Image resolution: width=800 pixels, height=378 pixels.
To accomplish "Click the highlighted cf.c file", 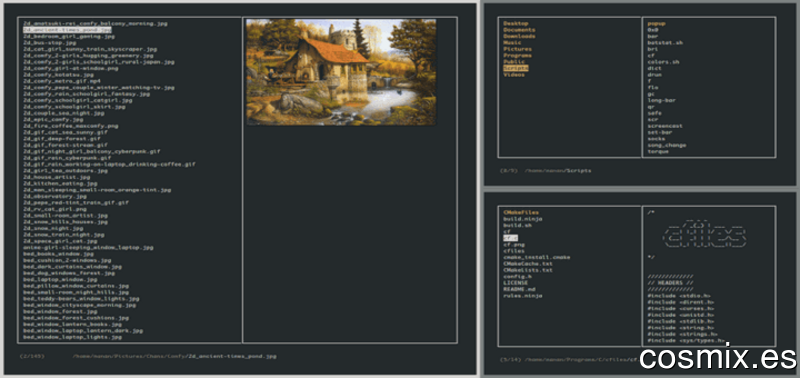I will [511, 238].
